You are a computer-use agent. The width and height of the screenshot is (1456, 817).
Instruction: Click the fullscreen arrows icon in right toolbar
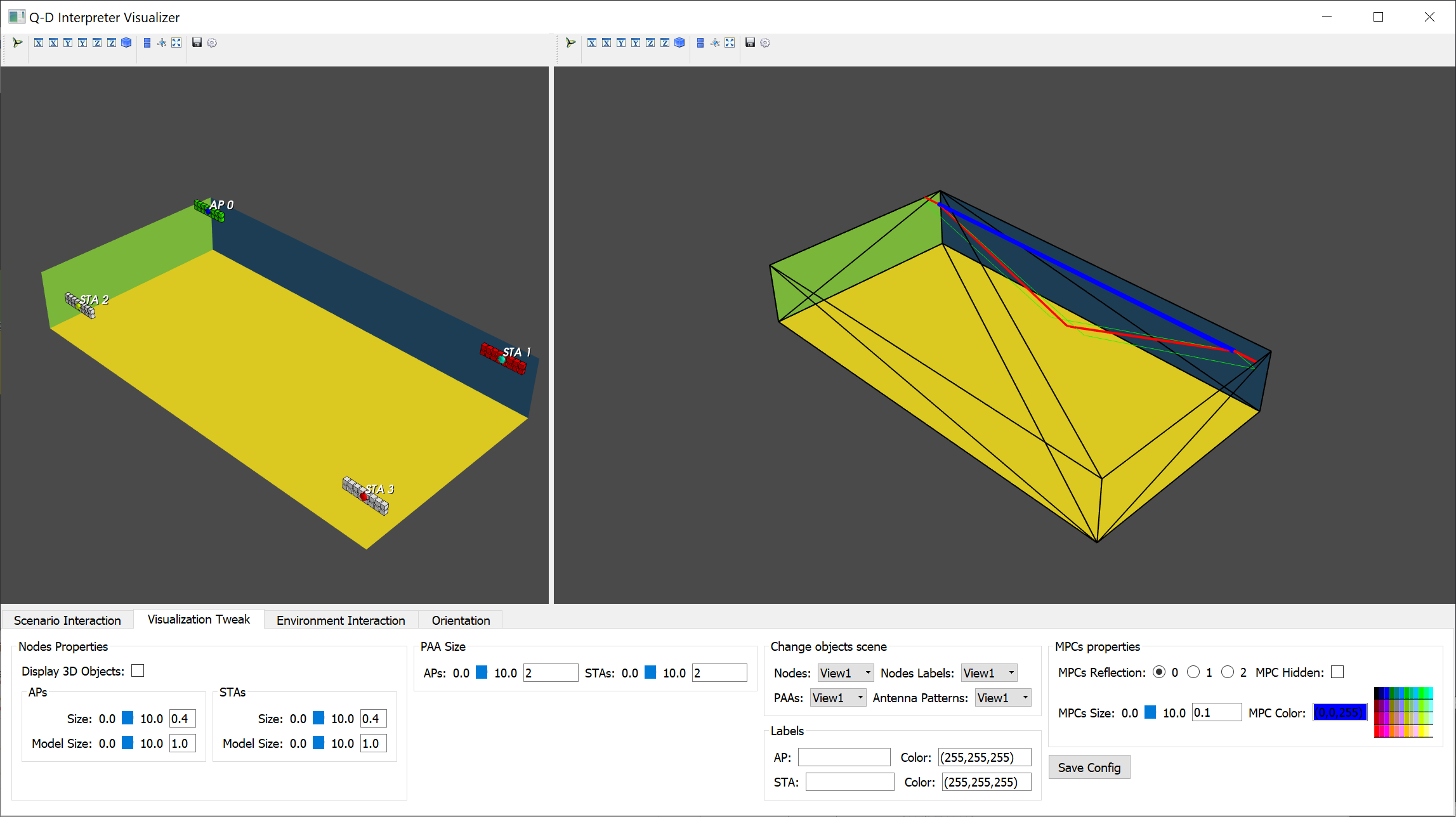point(730,42)
